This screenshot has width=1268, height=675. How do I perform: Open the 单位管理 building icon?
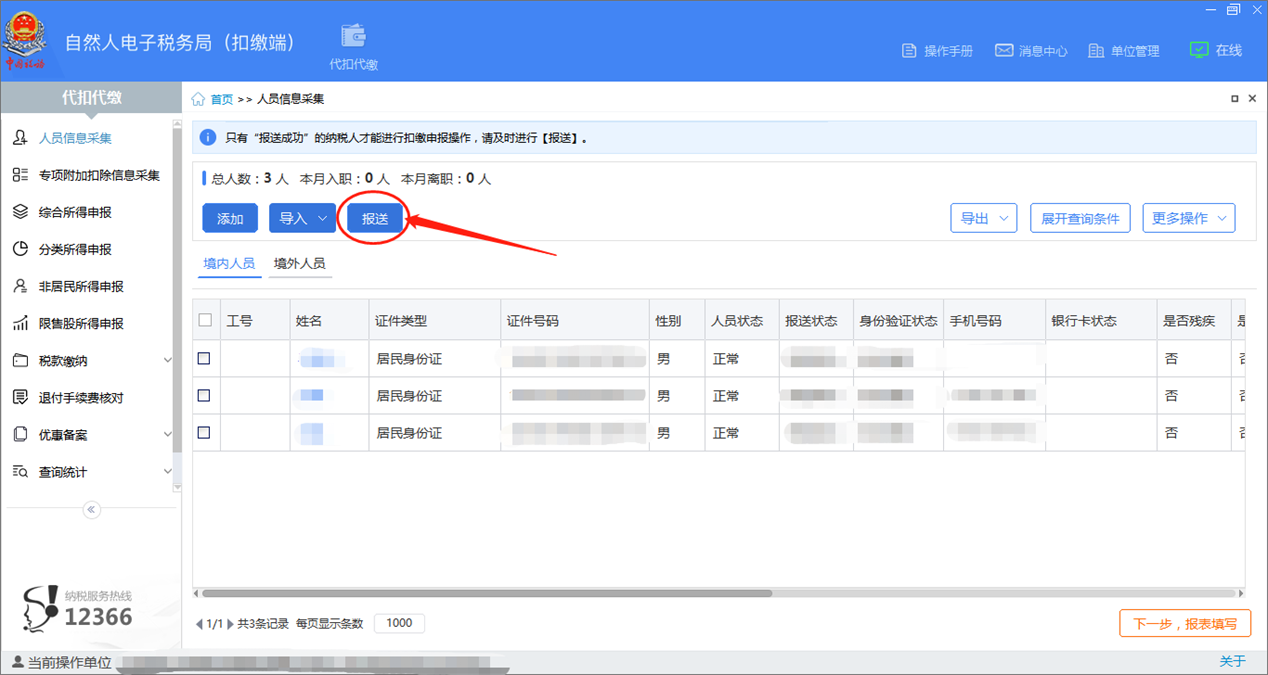pos(1096,50)
